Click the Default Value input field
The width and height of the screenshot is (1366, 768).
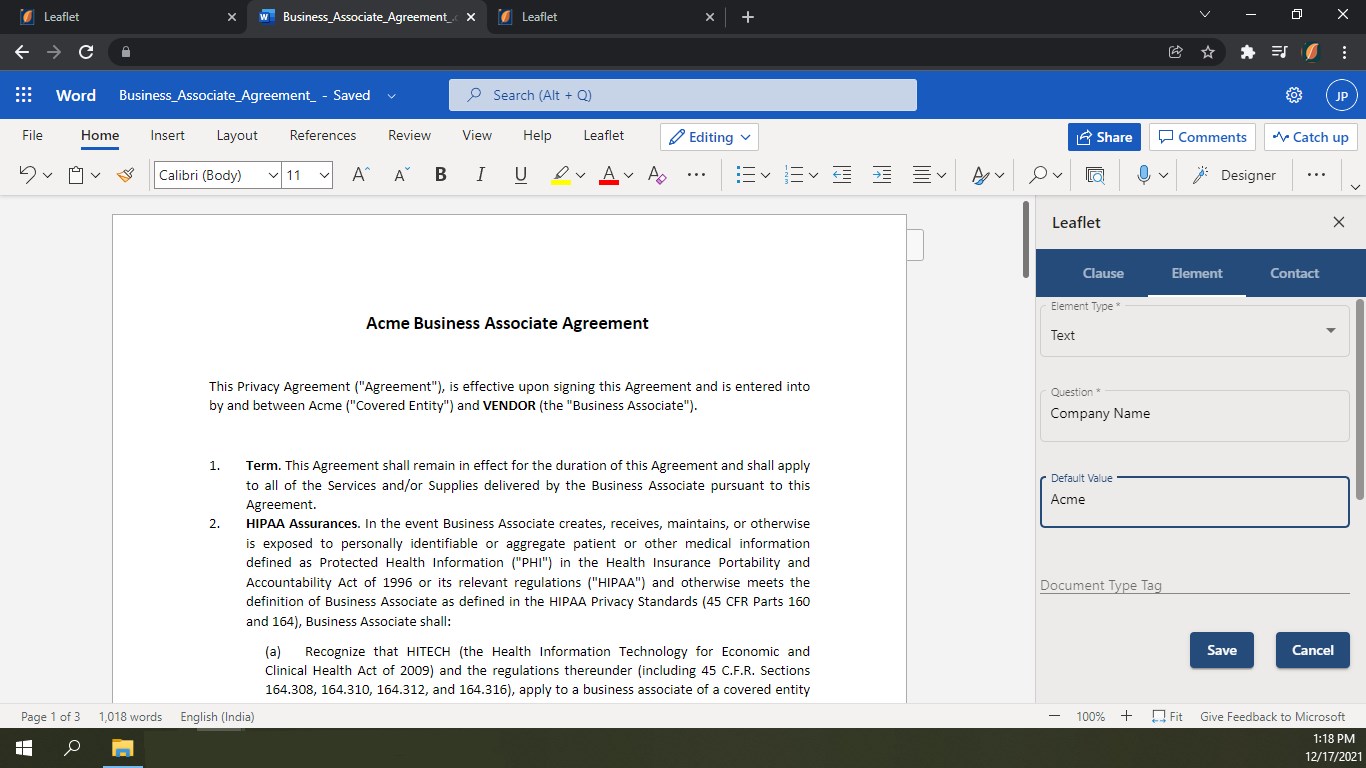coord(1194,500)
